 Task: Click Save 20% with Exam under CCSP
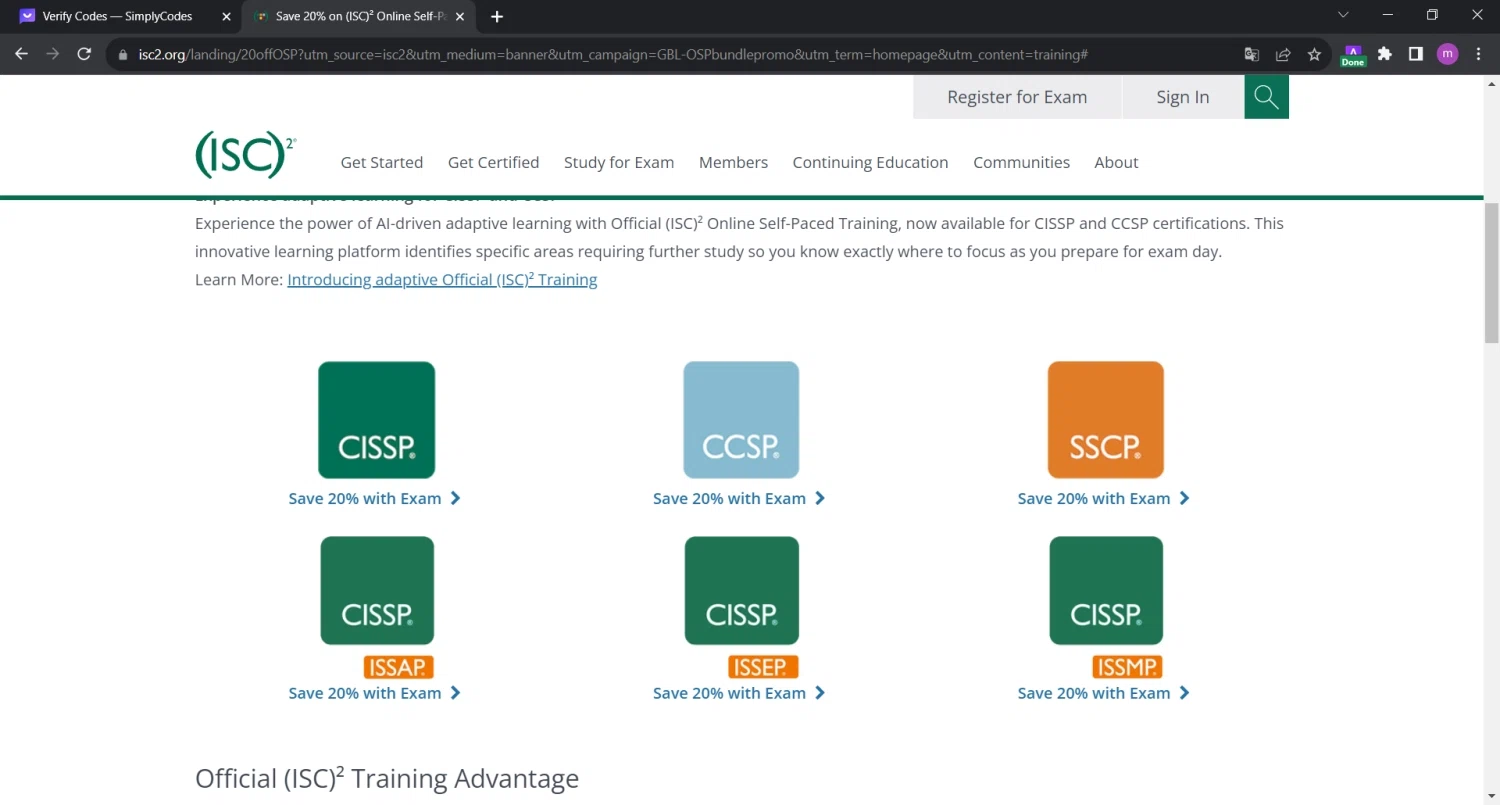click(x=739, y=498)
